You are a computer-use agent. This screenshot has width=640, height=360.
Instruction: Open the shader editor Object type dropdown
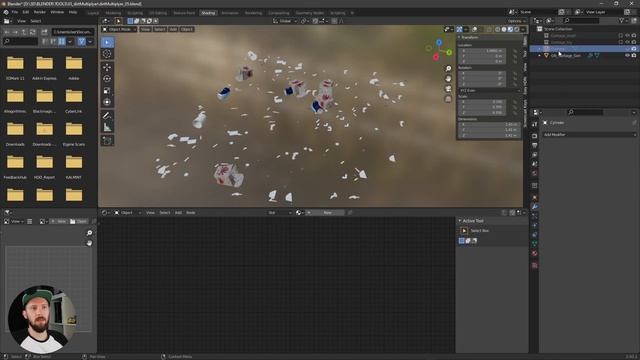(127, 213)
